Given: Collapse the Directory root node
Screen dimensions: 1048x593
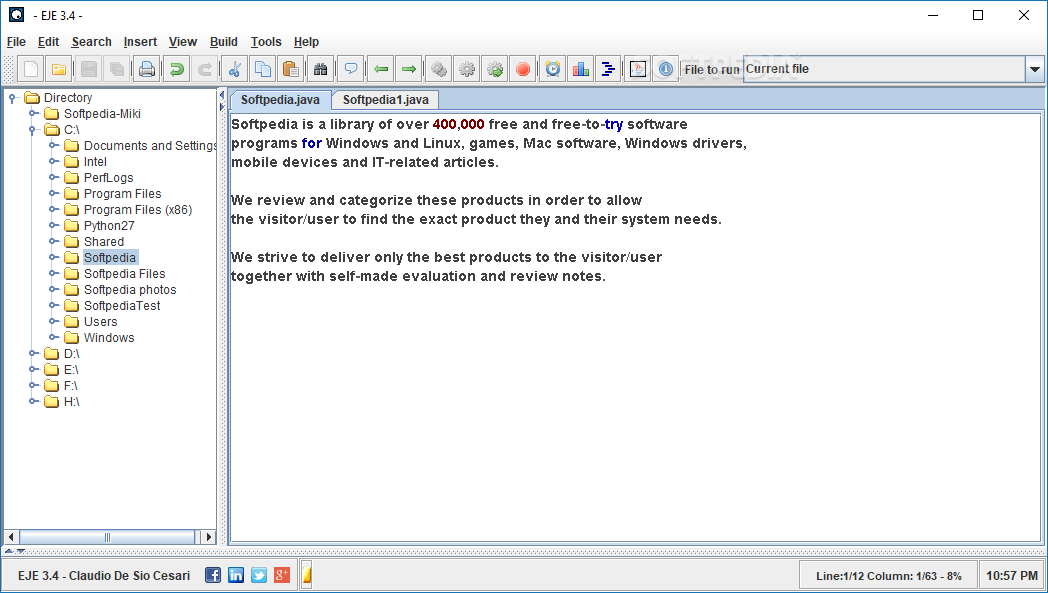Looking at the screenshot, I should [12, 98].
